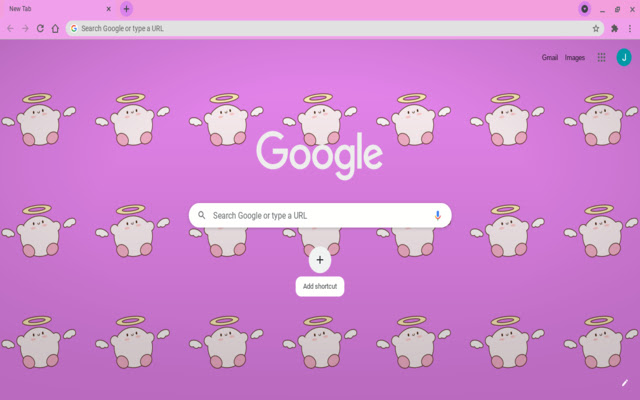Open Images link
The width and height of the screenshot is (640, 400).
coord(575,58)
